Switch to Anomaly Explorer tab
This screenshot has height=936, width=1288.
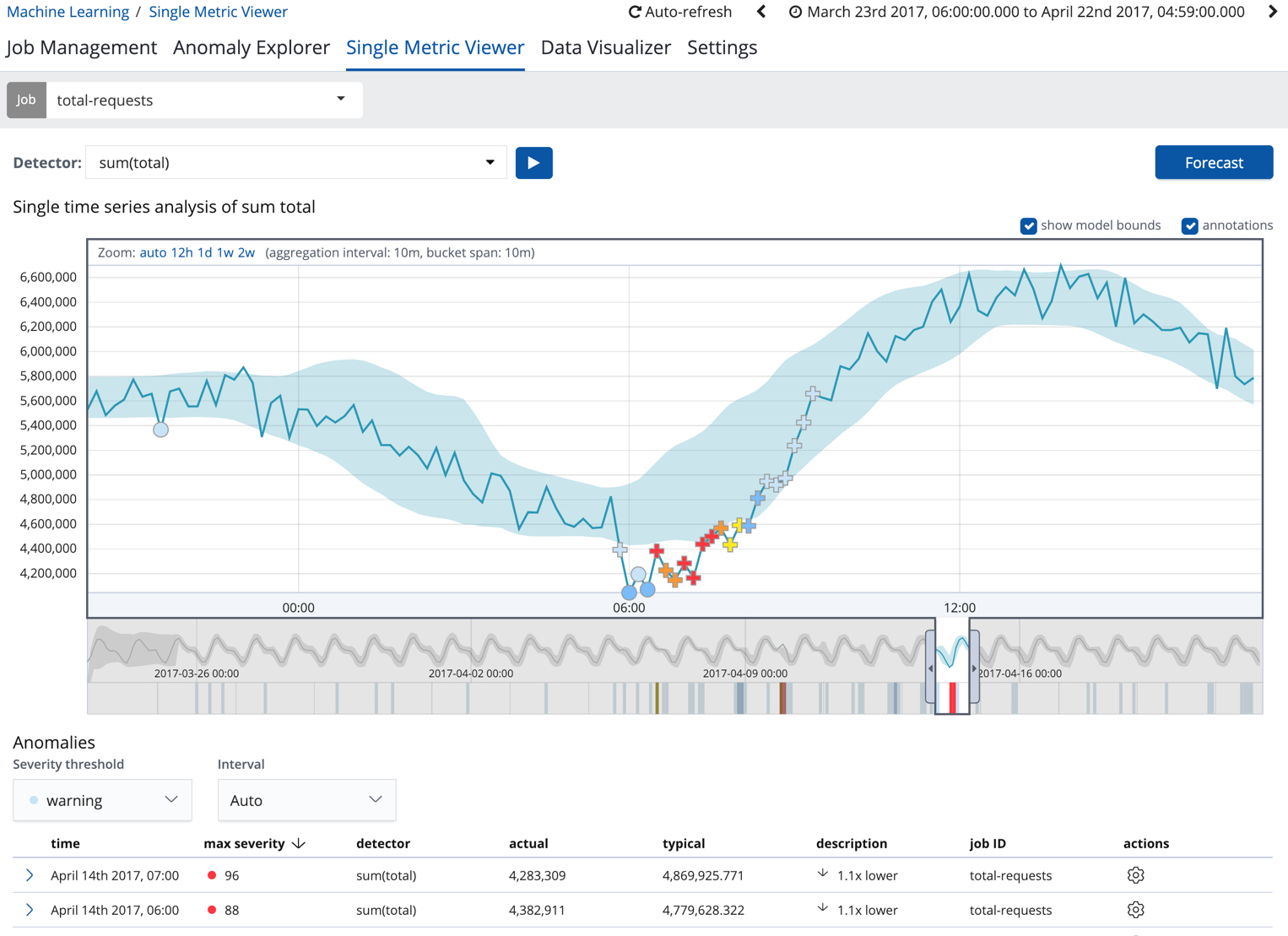(x=251, y=48)
